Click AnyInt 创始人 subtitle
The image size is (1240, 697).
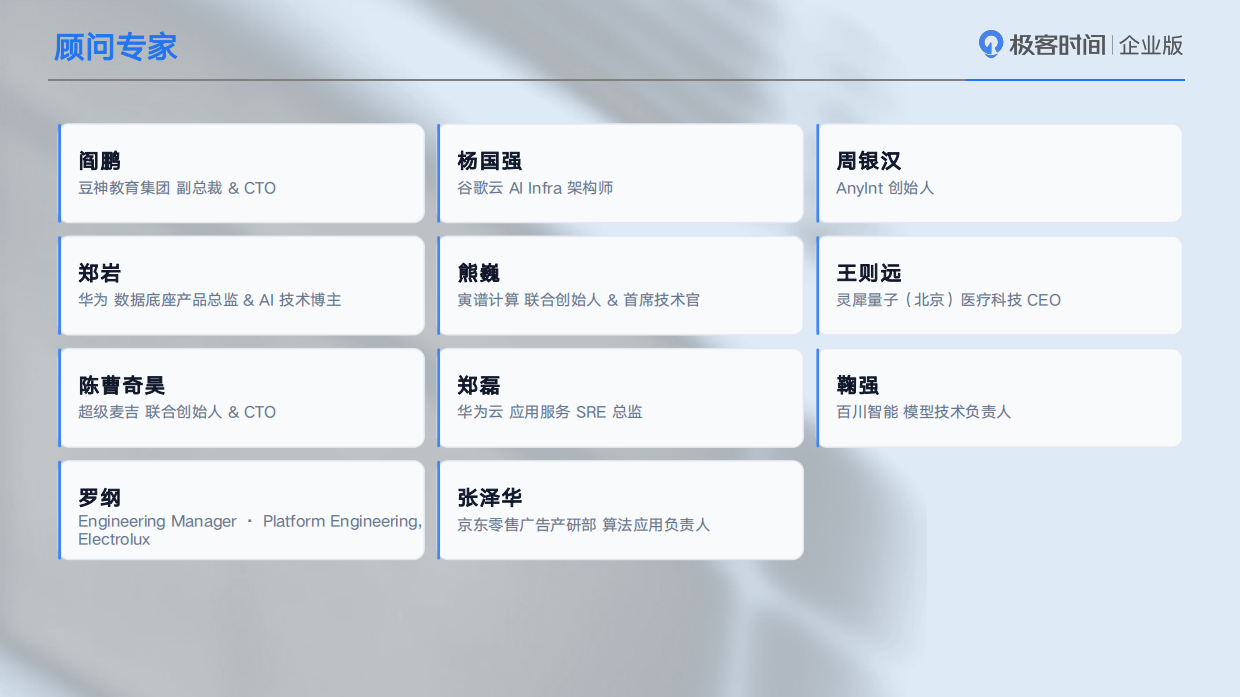(885, 188)
